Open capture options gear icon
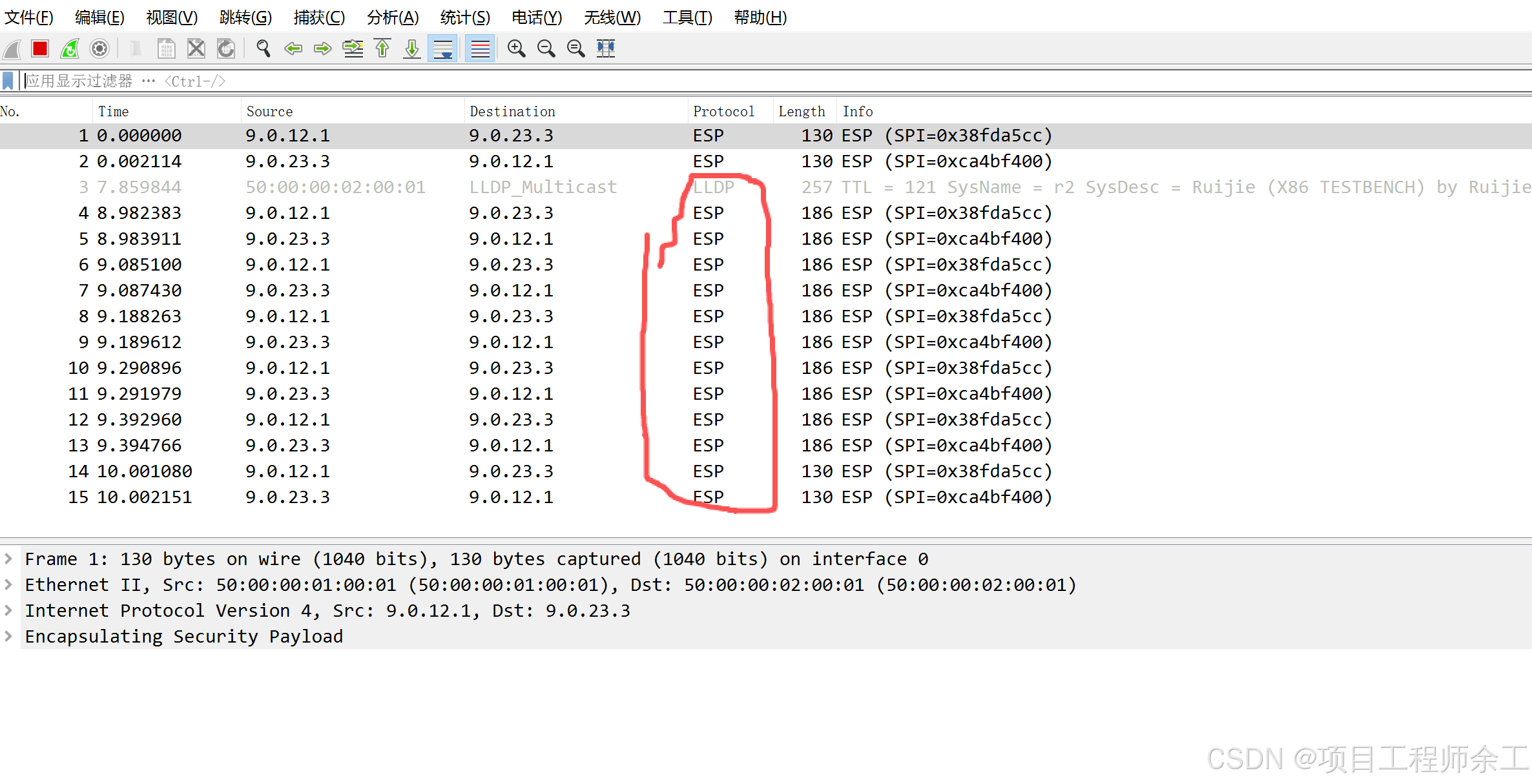This screenshot has height=784, width=1532. pyautogui.click(x=99, y=48)
